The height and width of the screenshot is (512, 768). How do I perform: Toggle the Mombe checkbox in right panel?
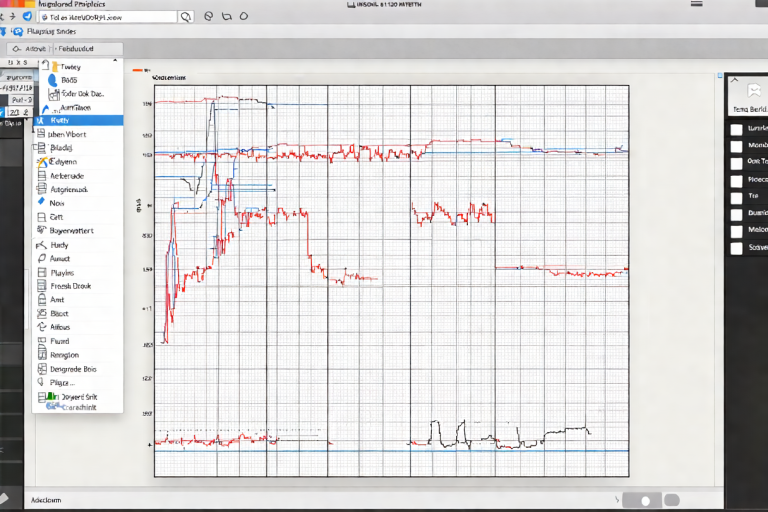pos(737,145)
